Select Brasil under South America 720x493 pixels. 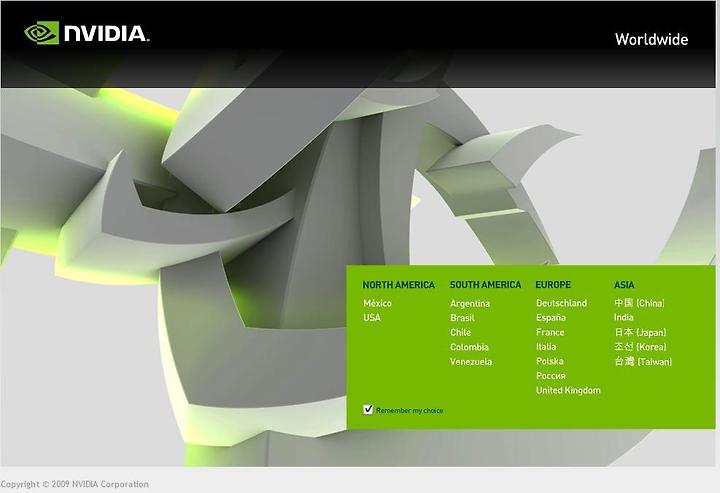coord(462,318)
